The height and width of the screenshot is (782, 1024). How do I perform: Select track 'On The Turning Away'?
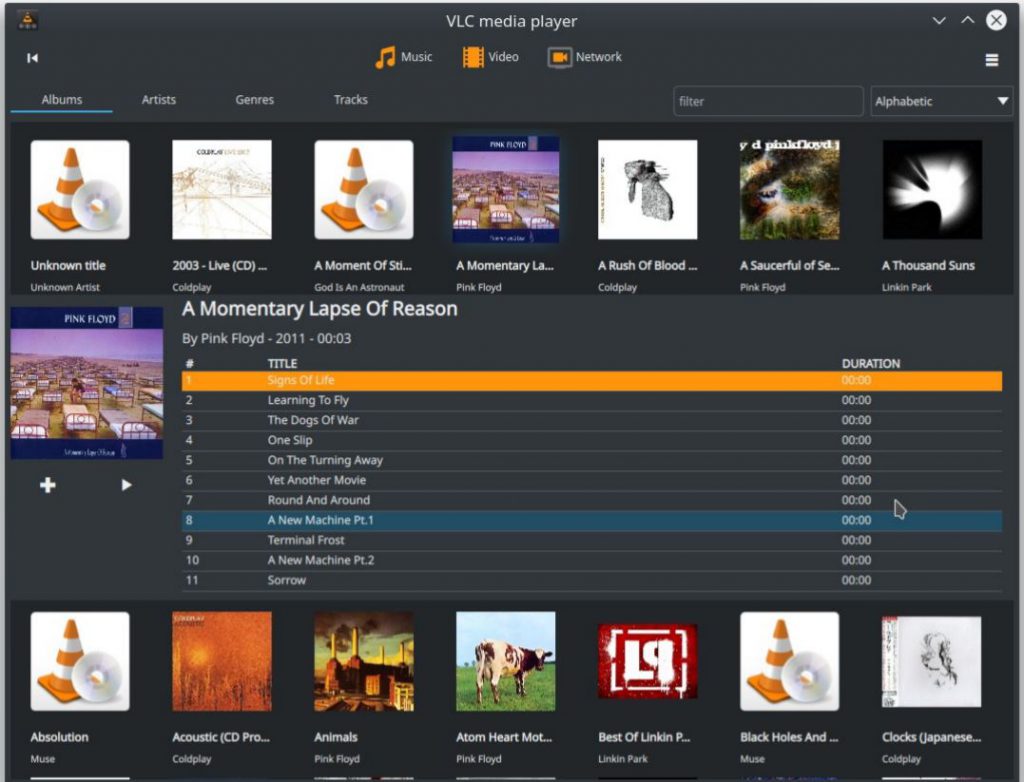click(592, 461)
